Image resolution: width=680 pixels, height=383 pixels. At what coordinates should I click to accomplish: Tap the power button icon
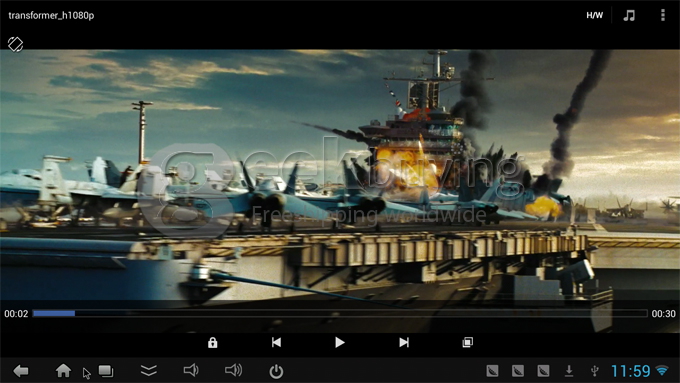[x=276, y=371]
